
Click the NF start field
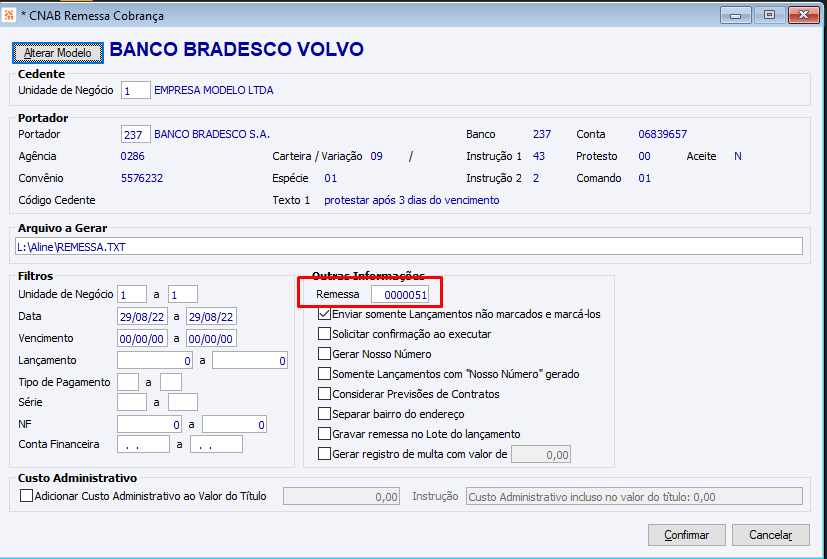[150, 425]
